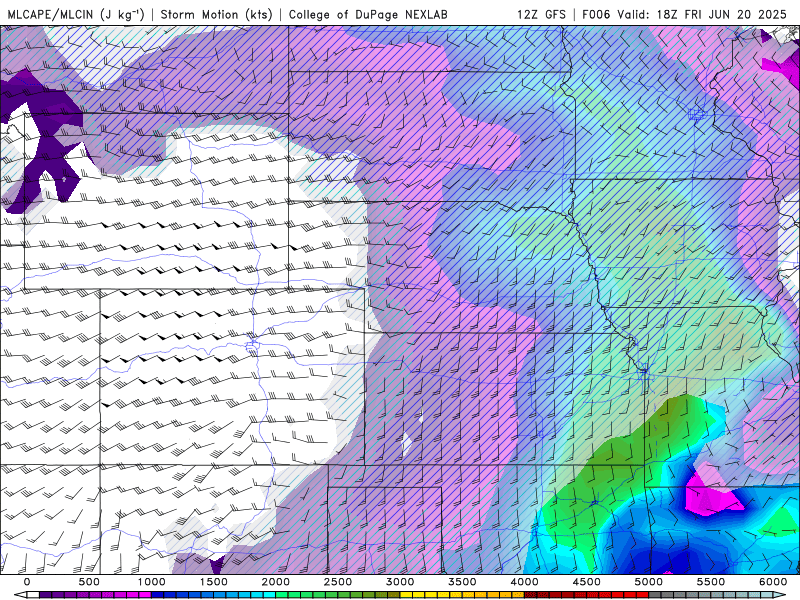Click the F006 Valid: 18Z FRI JUN 20 2025 text
800x600 pixels.
684,14
